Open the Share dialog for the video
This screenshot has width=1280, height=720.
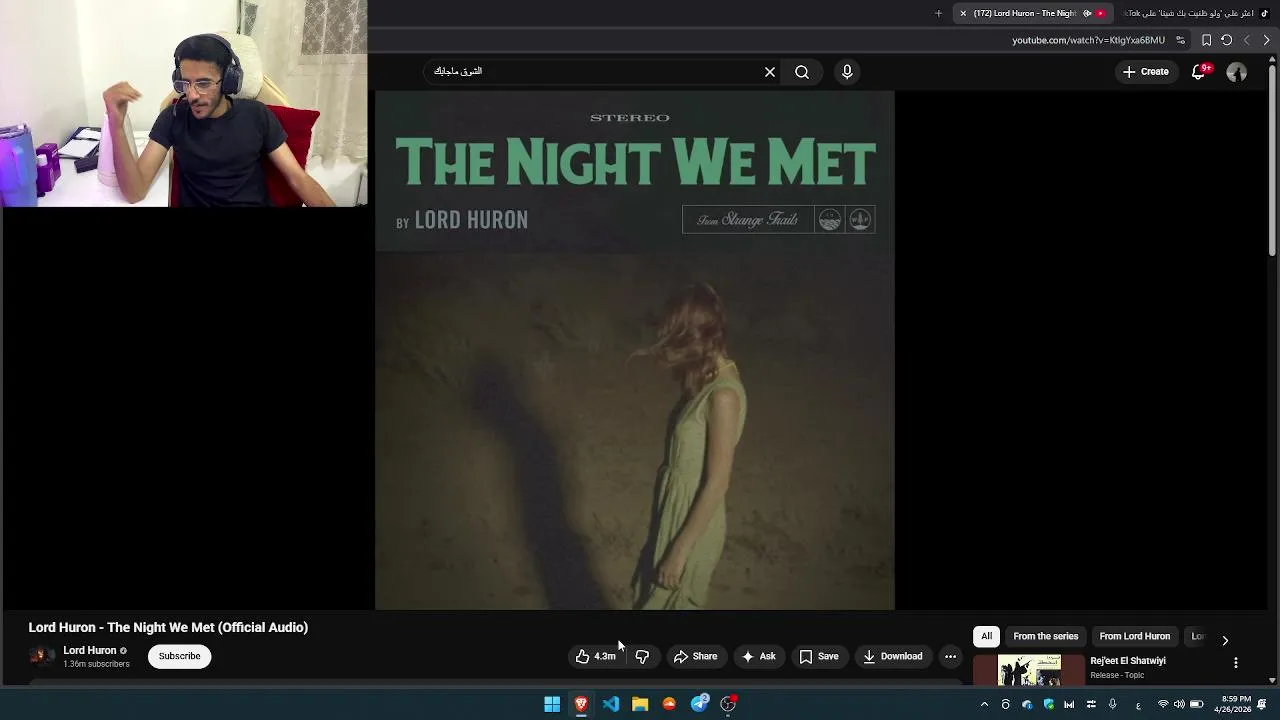pos(695,656)
